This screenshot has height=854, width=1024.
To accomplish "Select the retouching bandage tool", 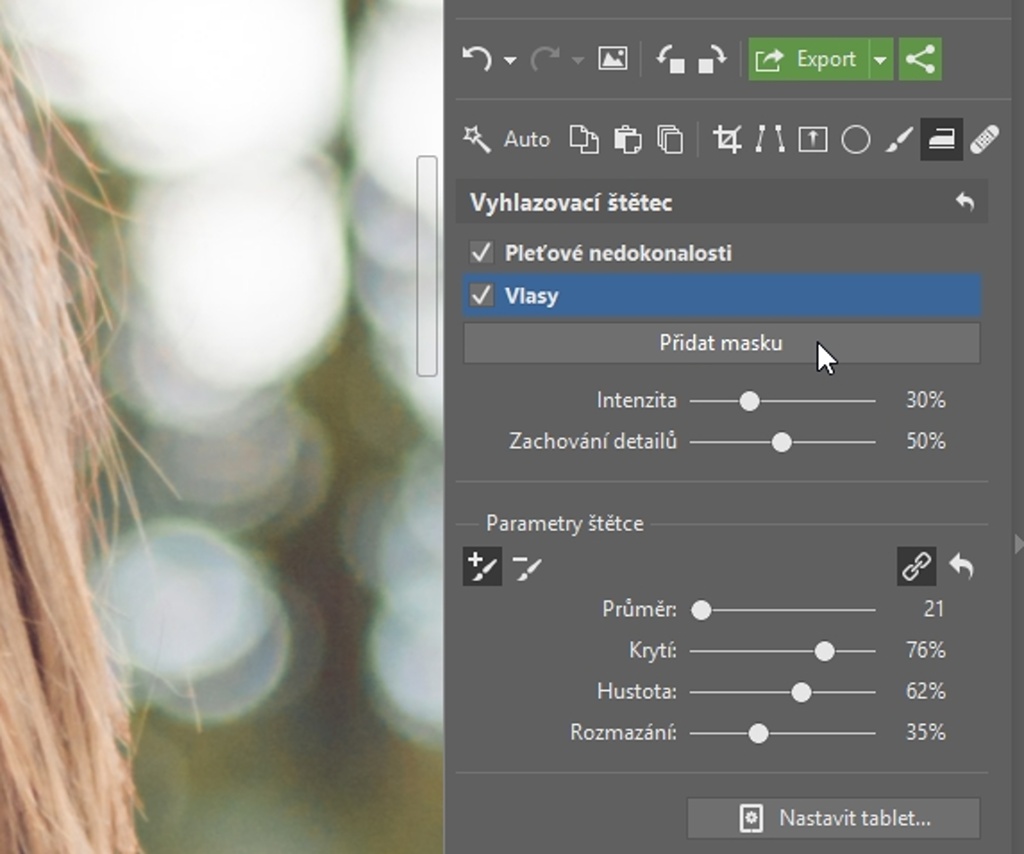I will (x=984, y=139).
